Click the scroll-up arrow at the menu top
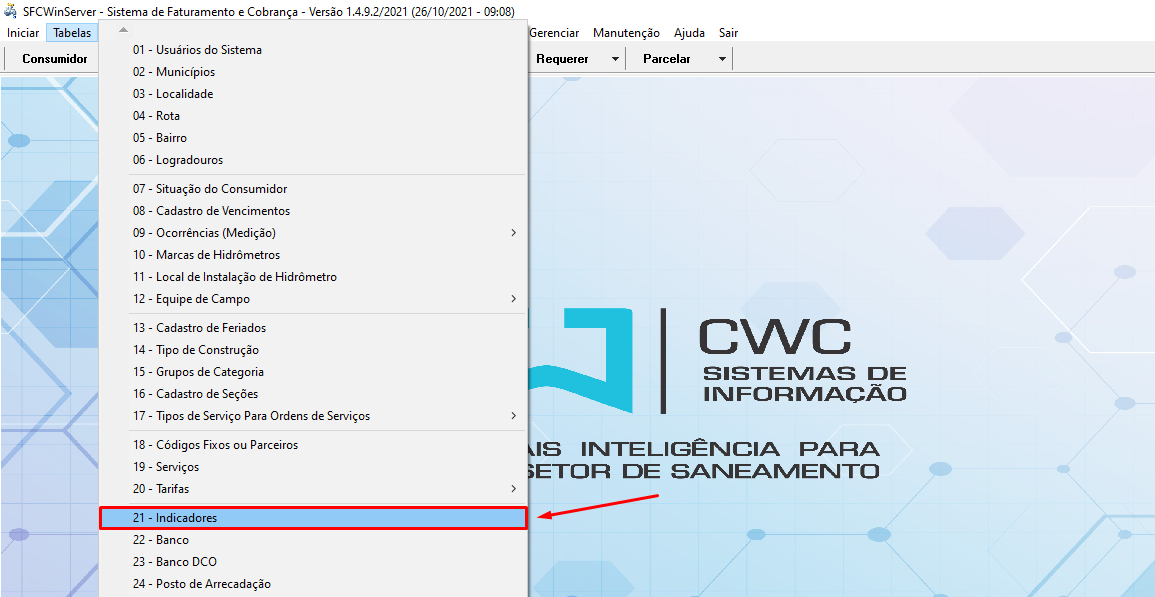This screenshot has height=597, width=1155. pos(122,29)
